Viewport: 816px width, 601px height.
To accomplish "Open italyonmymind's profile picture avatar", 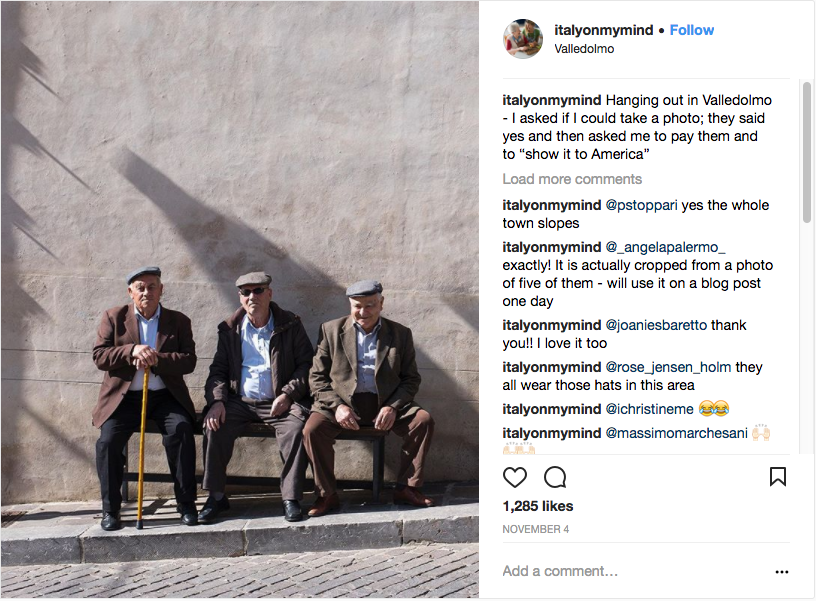I will pos(523,39).
